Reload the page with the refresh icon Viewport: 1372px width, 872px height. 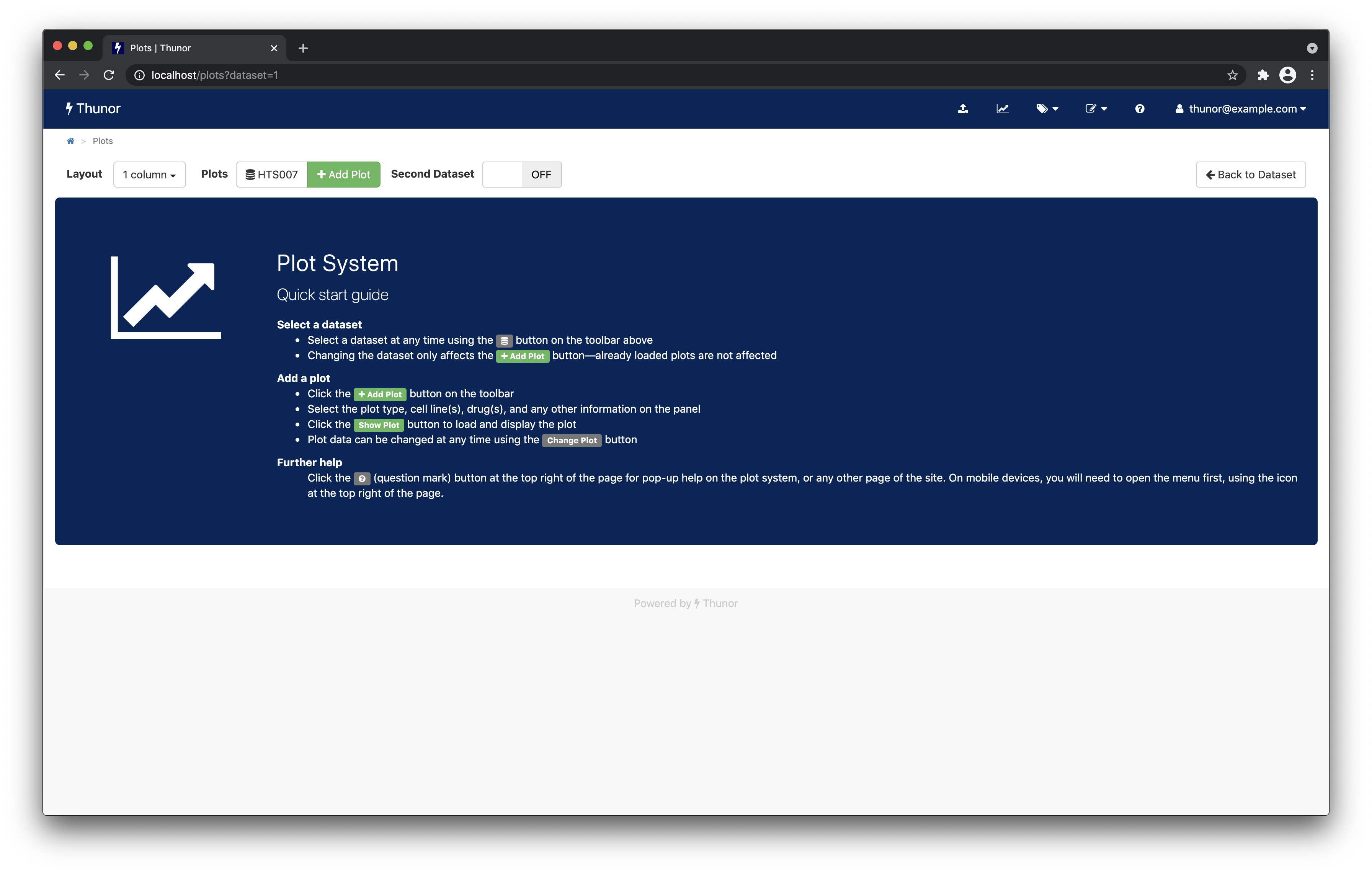click(x=109, y=75)
